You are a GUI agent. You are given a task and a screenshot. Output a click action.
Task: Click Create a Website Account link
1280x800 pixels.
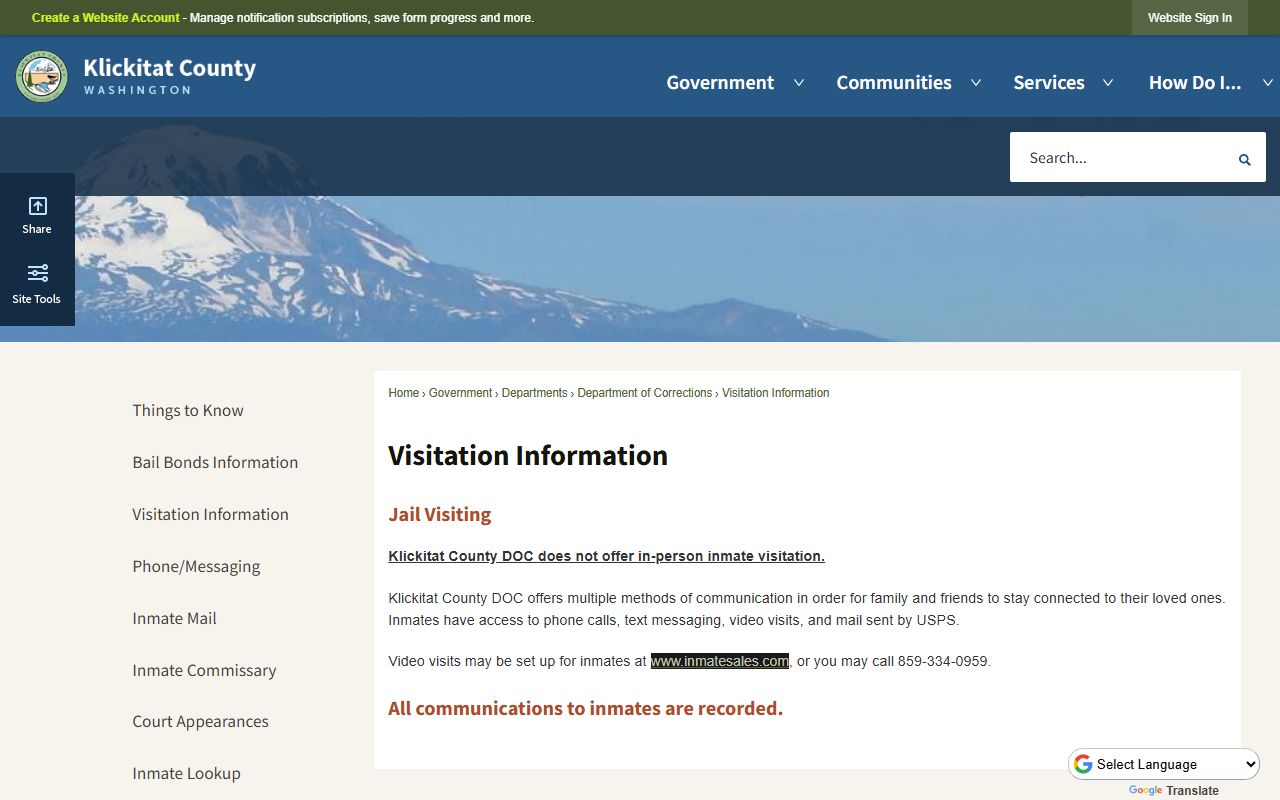(106, 18)
